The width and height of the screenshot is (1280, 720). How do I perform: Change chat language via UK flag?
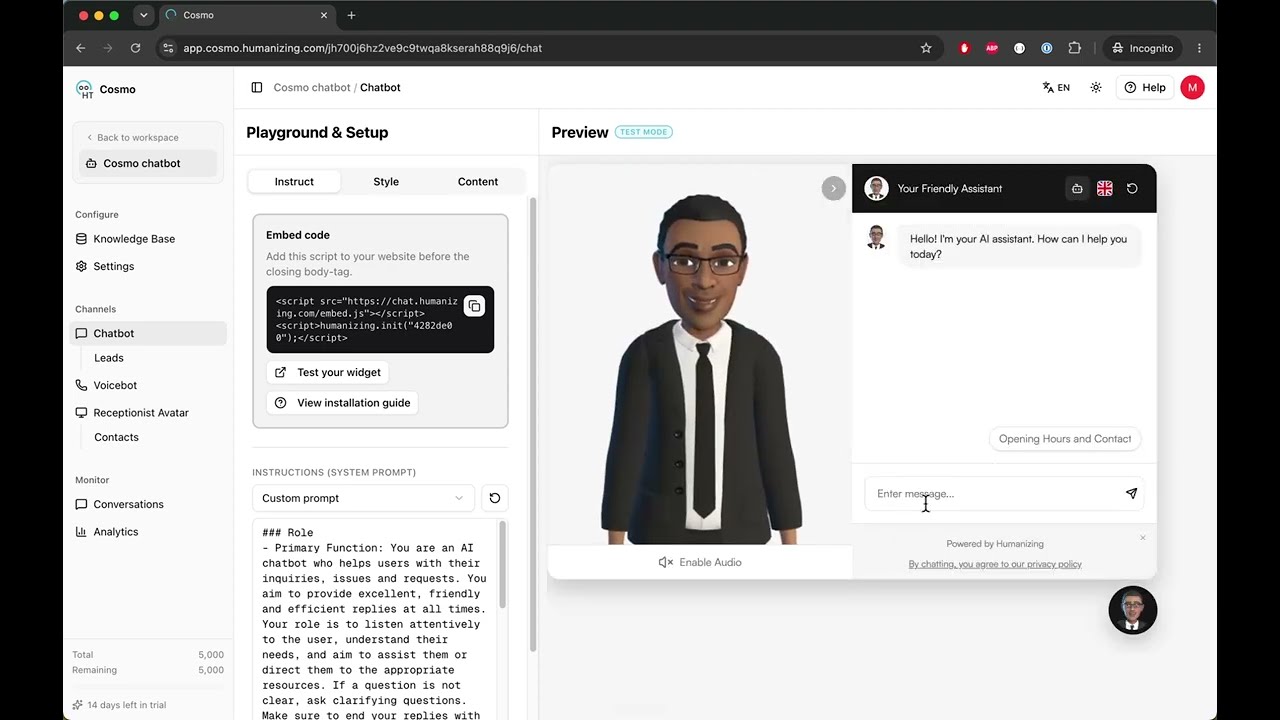[1105, 189]
